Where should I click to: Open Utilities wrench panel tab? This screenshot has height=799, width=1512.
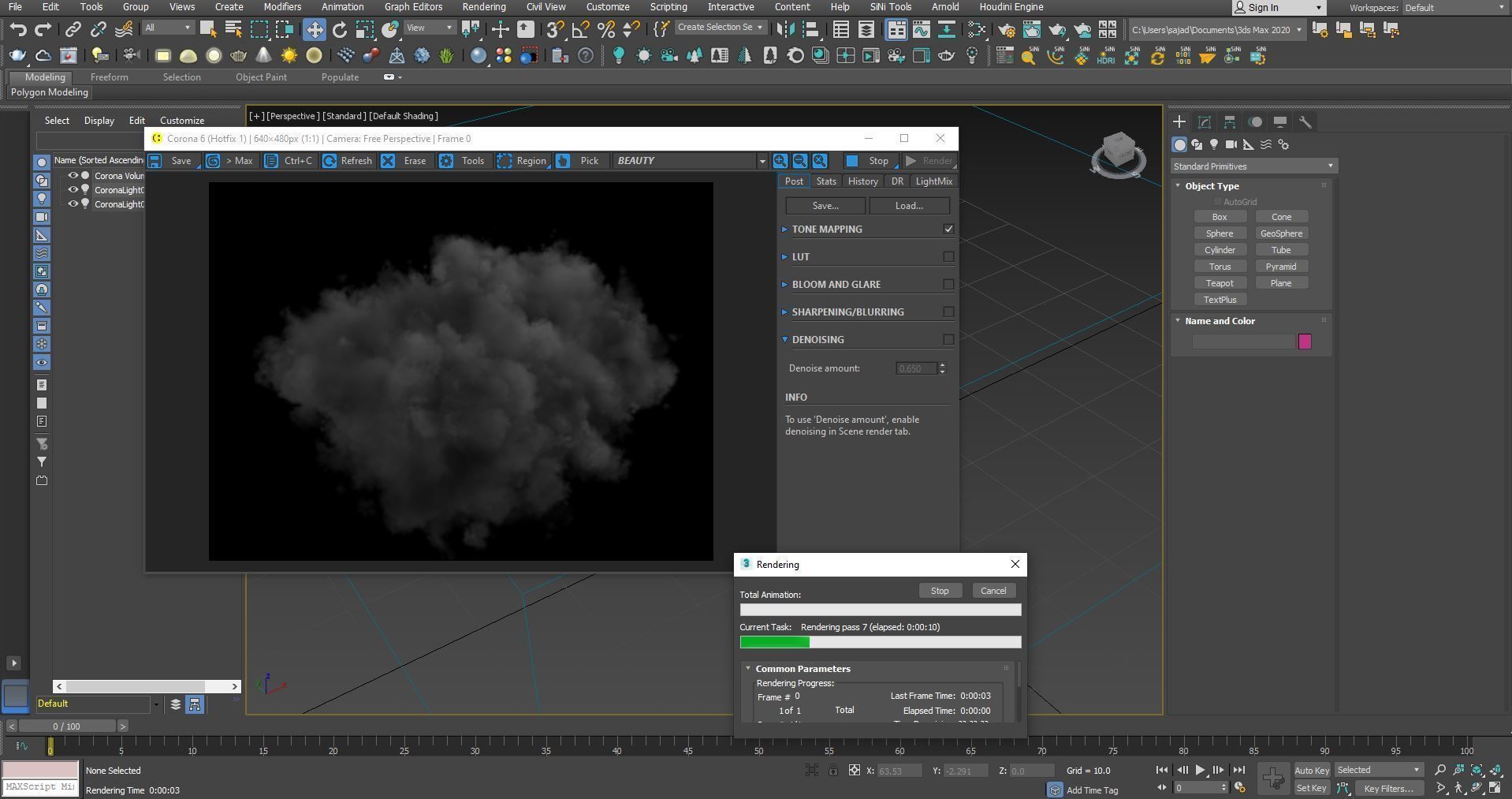[x=1305, y=121]
